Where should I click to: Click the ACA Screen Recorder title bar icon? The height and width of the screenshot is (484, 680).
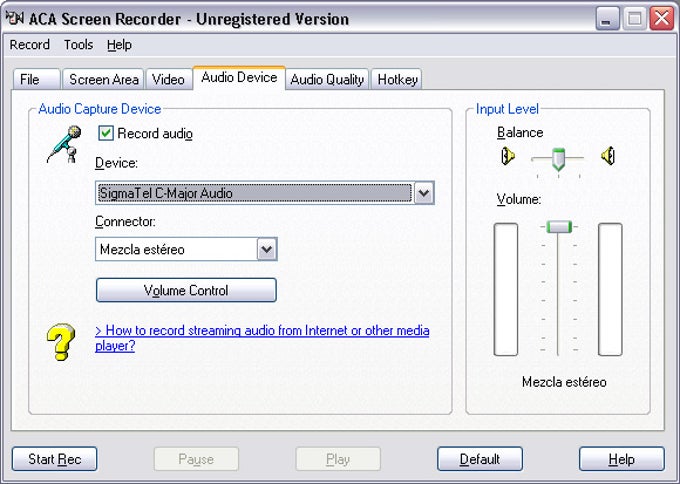(x=15, y=18)
